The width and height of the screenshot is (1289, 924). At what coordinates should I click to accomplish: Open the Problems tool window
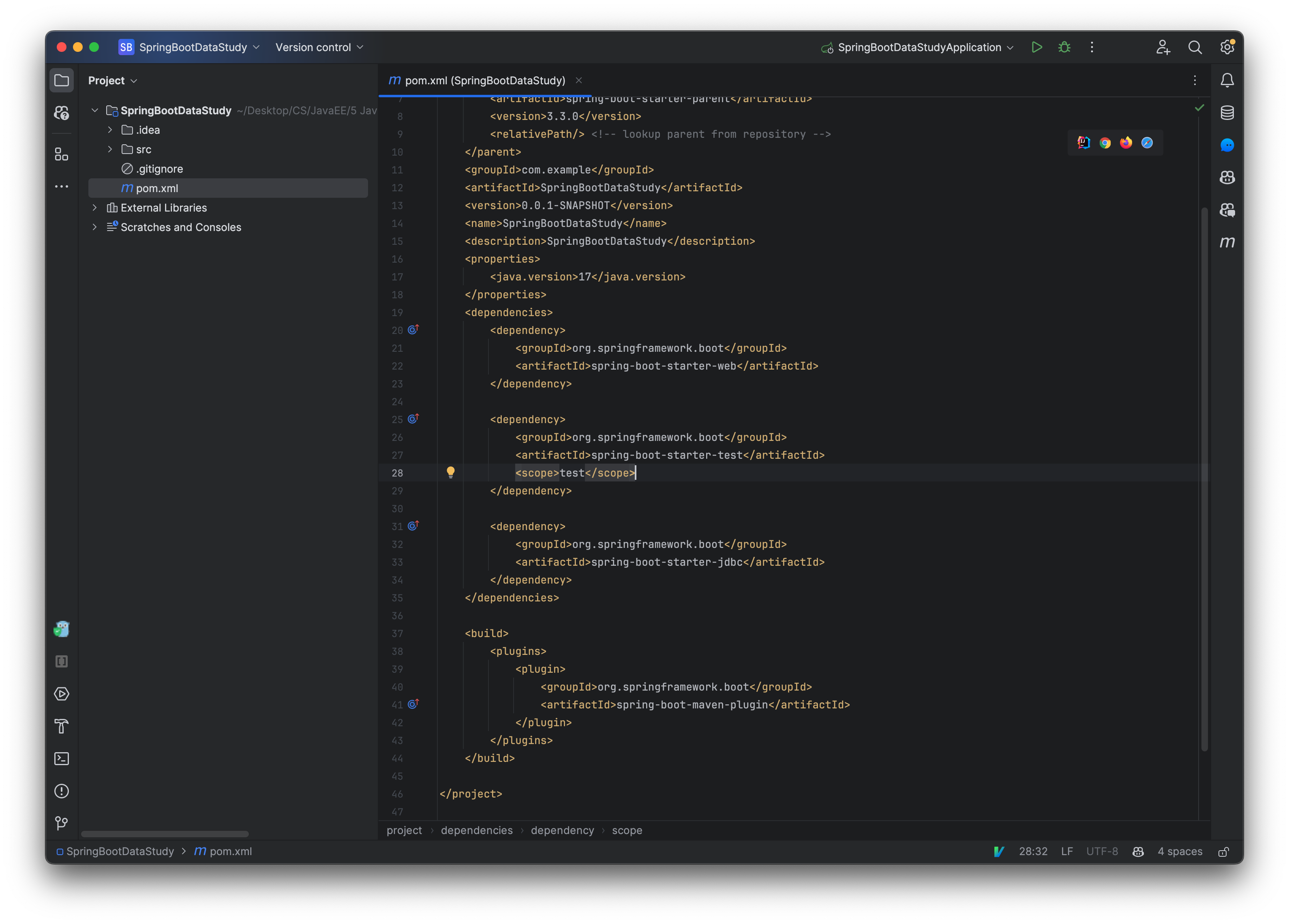62,791
